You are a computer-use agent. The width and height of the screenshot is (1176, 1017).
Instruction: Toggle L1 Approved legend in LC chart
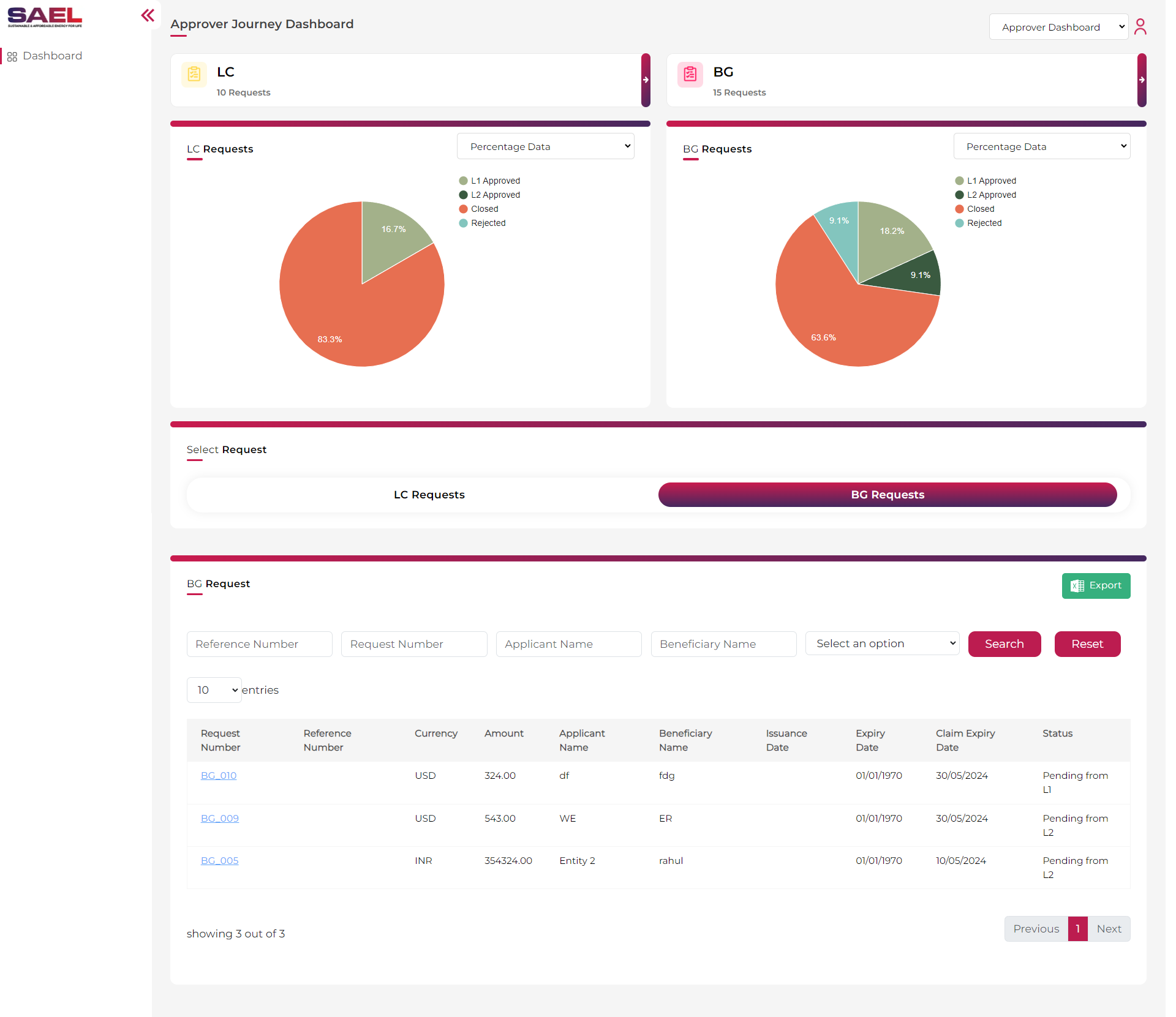coord(489,181)
